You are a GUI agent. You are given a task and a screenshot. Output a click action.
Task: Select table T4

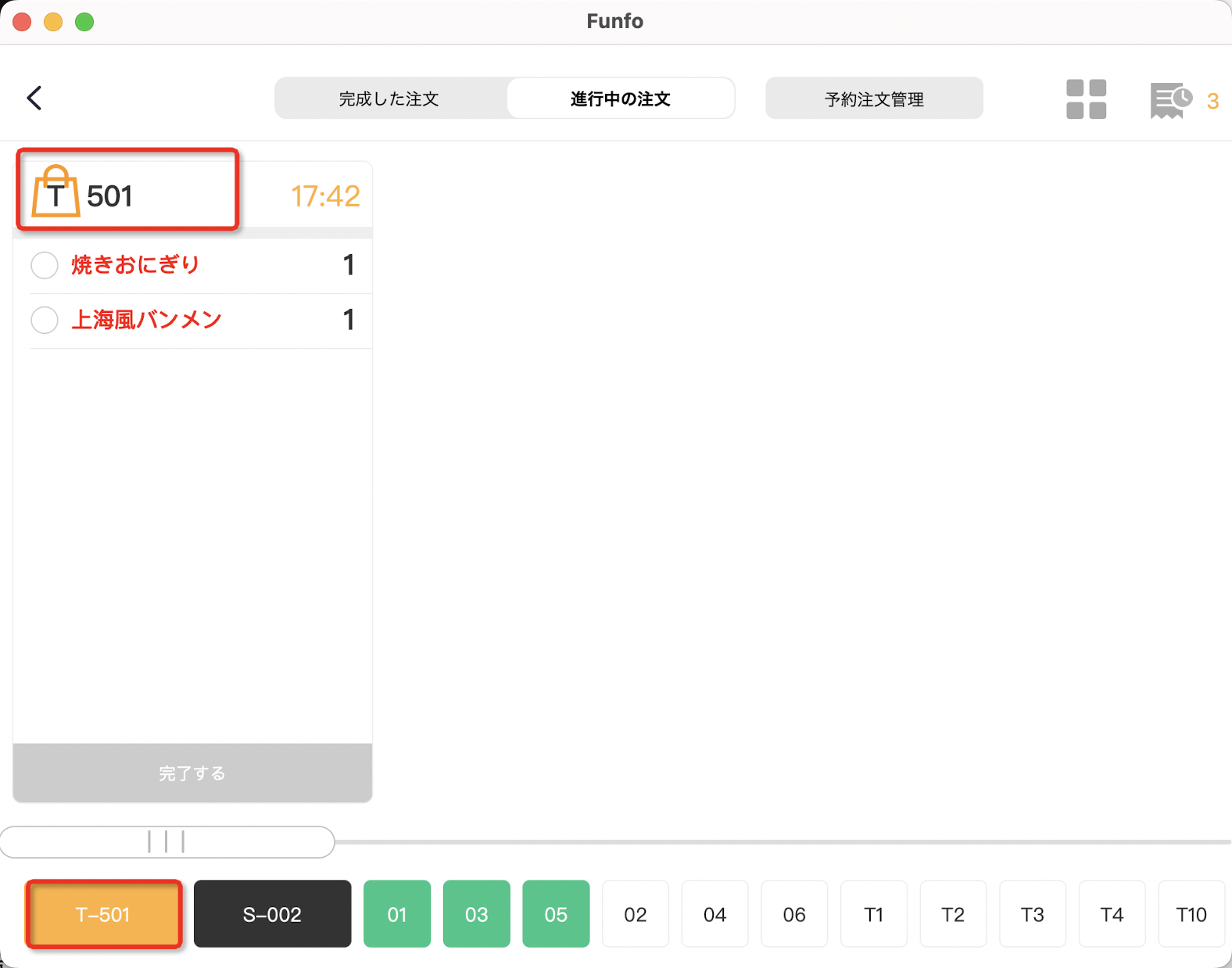click(x=1112, y=914)
